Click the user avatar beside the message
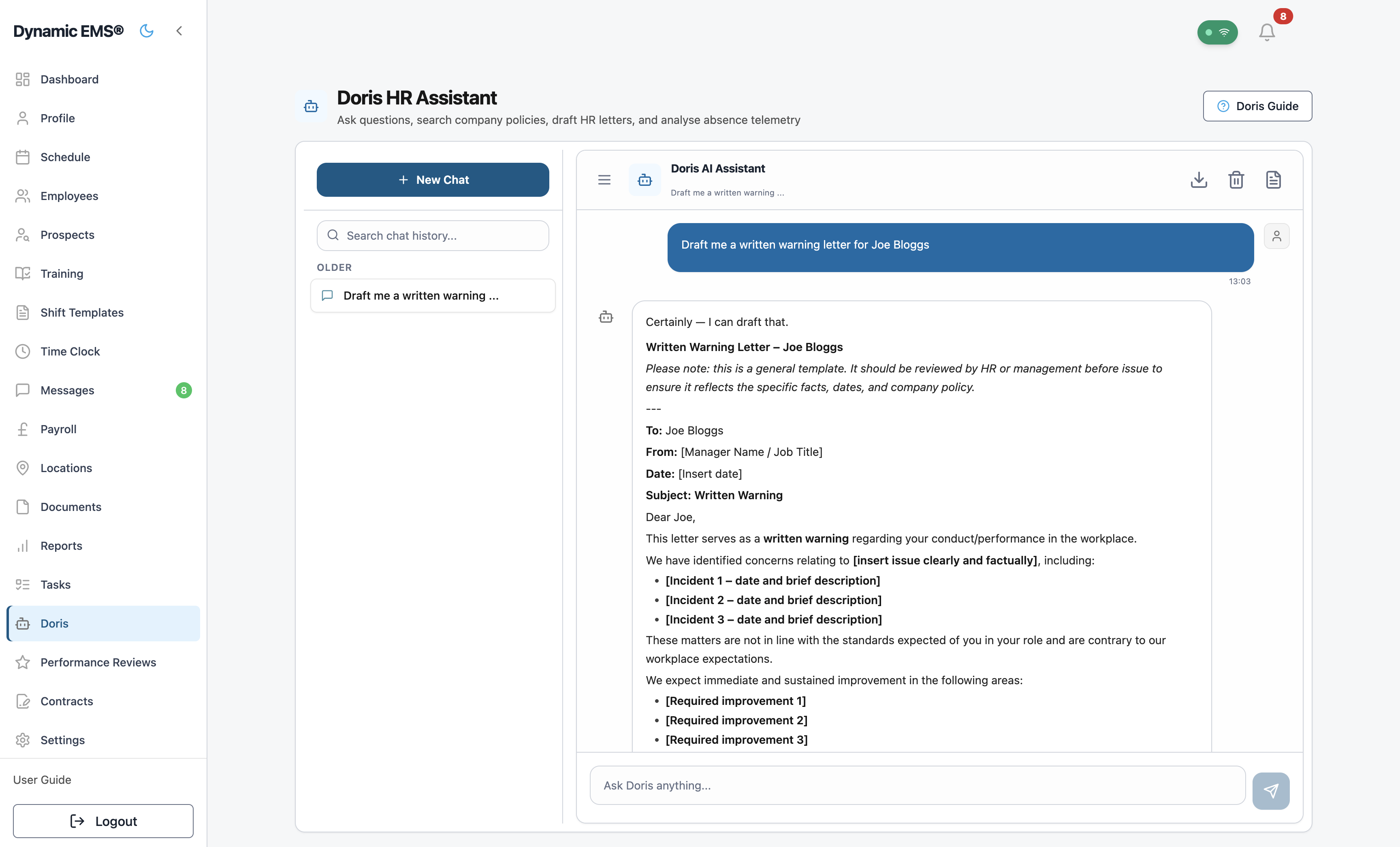 (x=1276, y=236)
